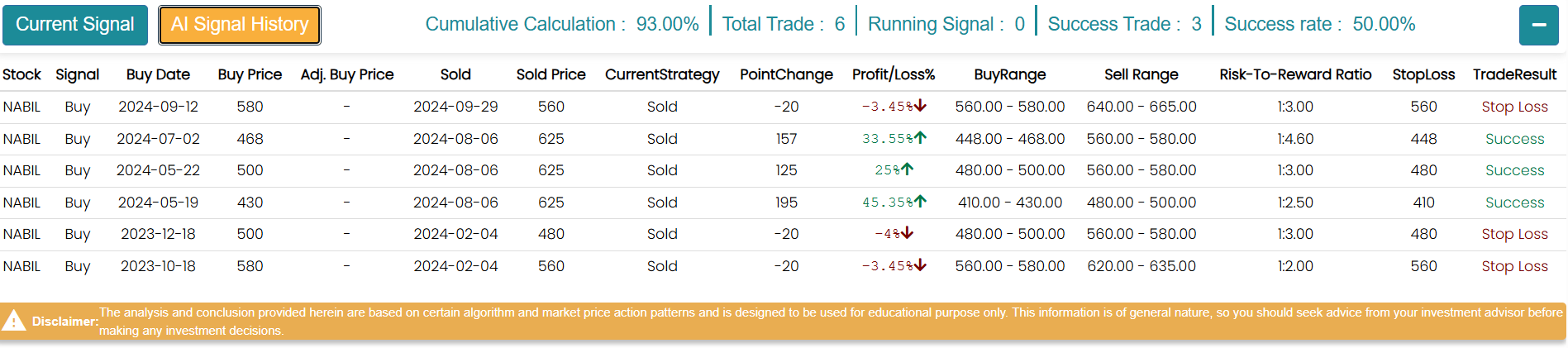Viewport: 1568px width, 348px height.
Task: Click the green up arrow next to 25%
Action: pos(908,169)
